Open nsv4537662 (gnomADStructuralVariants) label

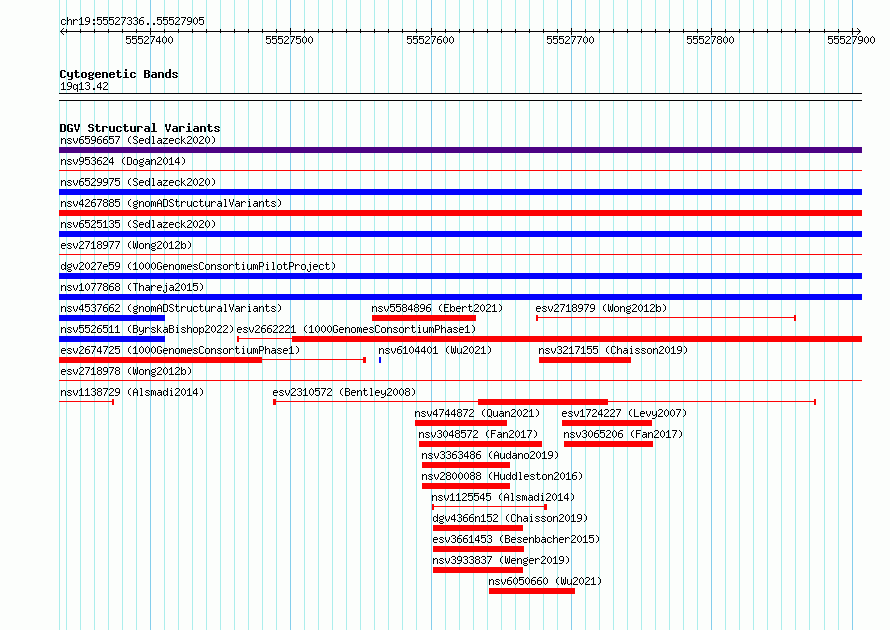(171, 308)
